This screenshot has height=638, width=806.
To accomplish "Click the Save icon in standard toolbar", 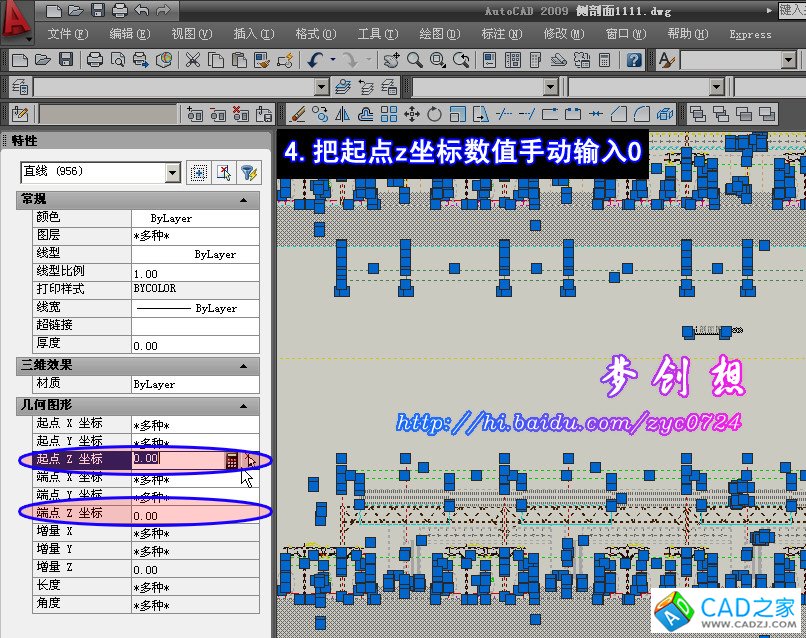I will pyautogui.click(x=65, y=60).
